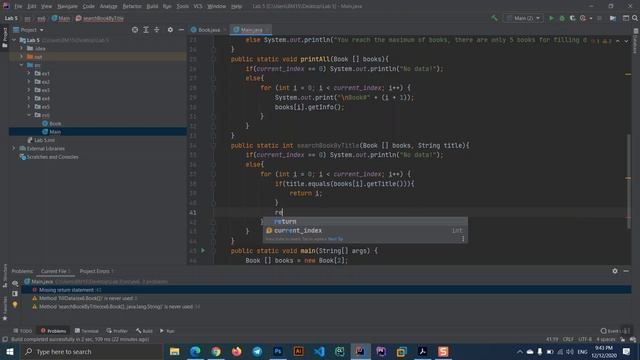Open the File menu
The height and width of the screenshot is (360, 640).
(x=18, y=6)
